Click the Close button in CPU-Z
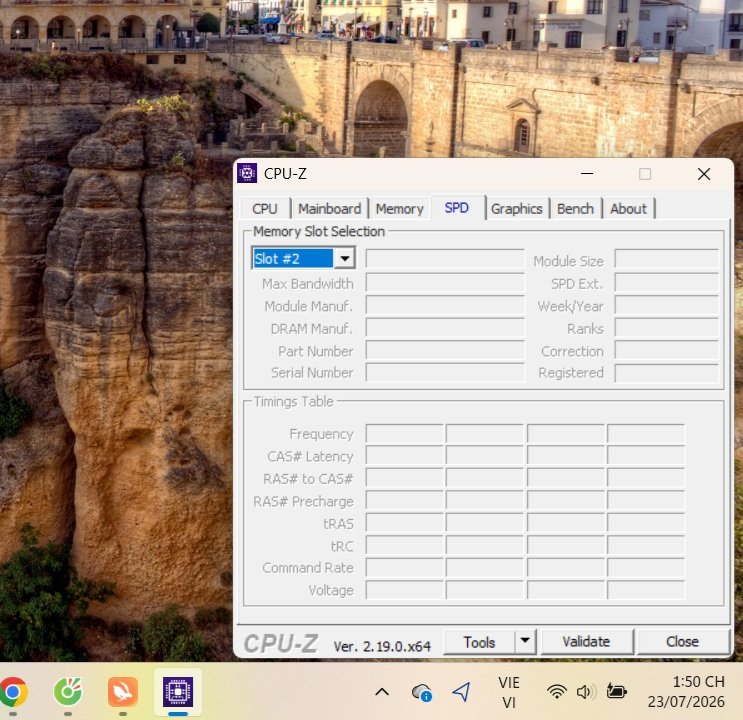 point(682,642)
